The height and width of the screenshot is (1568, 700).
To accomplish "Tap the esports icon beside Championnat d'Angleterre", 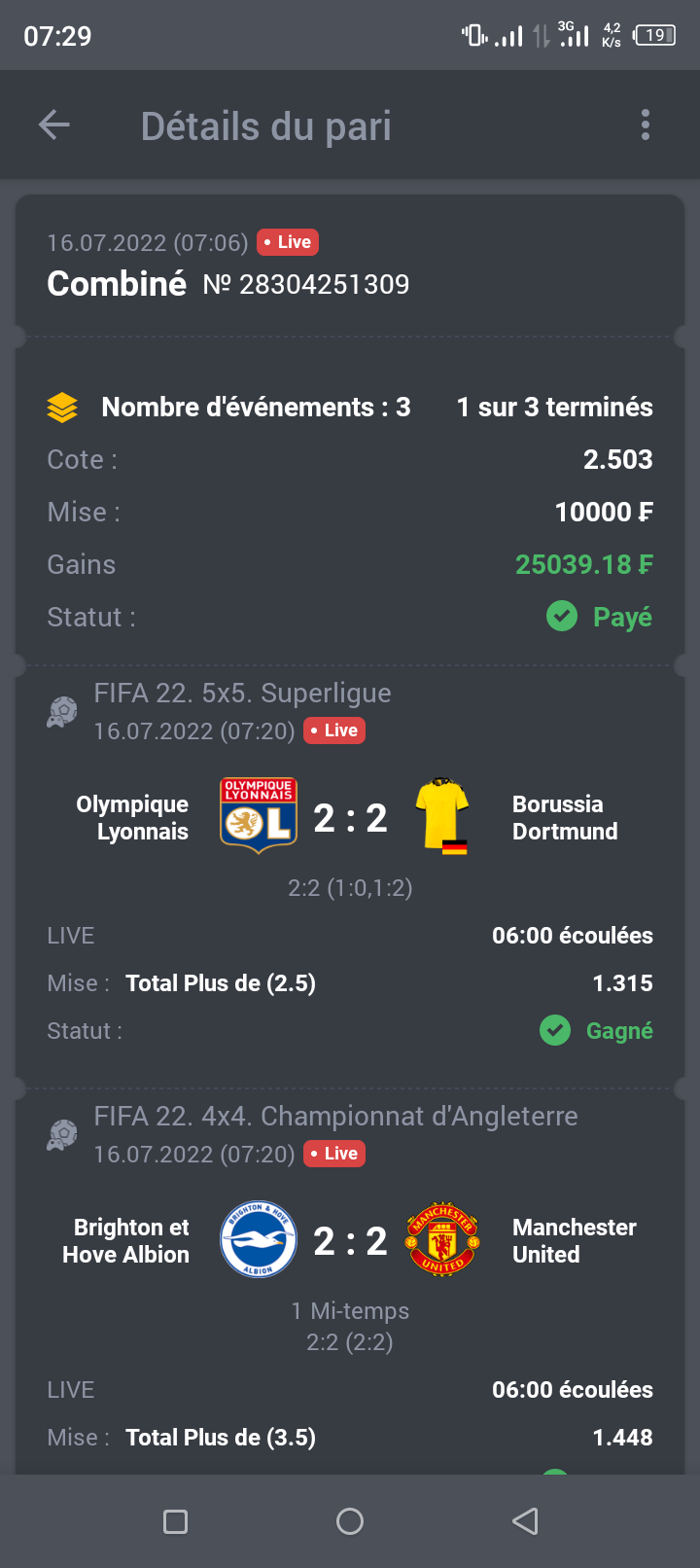I will tap(62, 1134).
